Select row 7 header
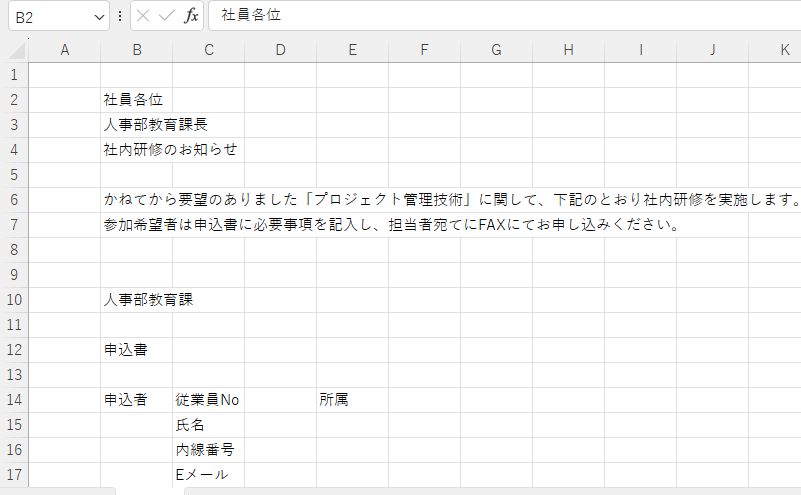 click(14, 225)
